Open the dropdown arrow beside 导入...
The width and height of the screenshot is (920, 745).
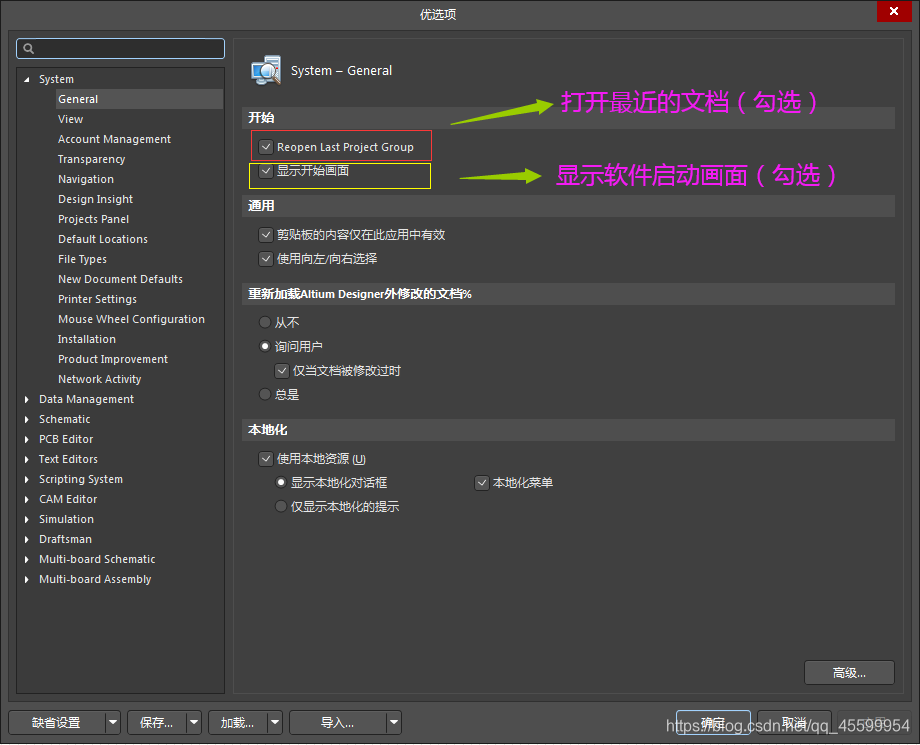[394, 723]
